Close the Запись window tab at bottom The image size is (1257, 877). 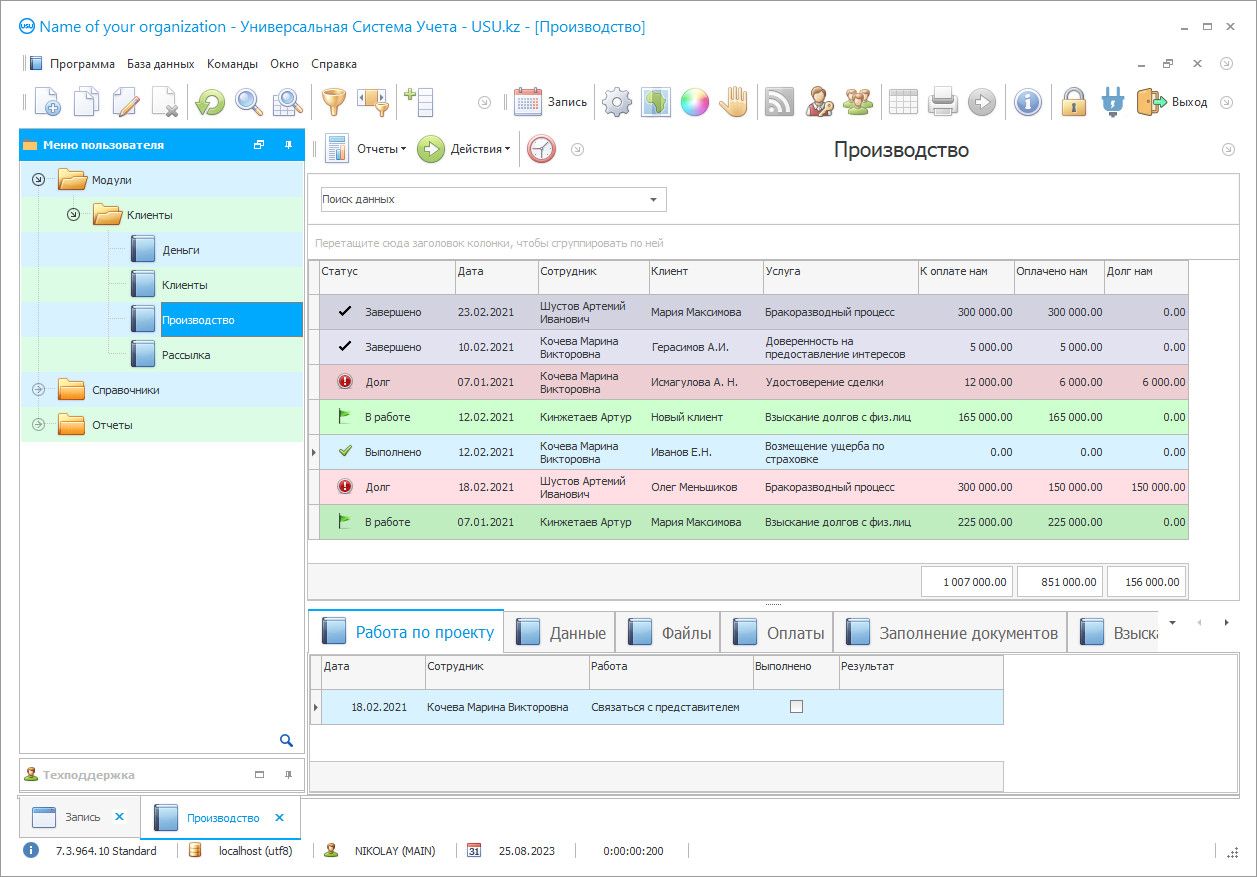click(119, 817)
